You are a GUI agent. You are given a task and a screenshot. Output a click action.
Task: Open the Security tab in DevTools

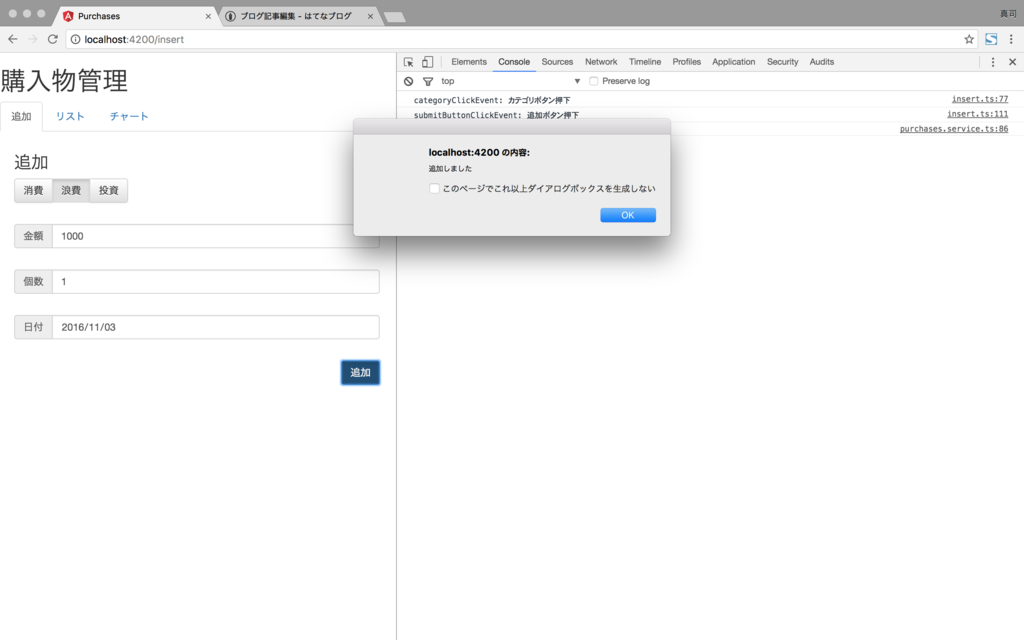(782, 62)
